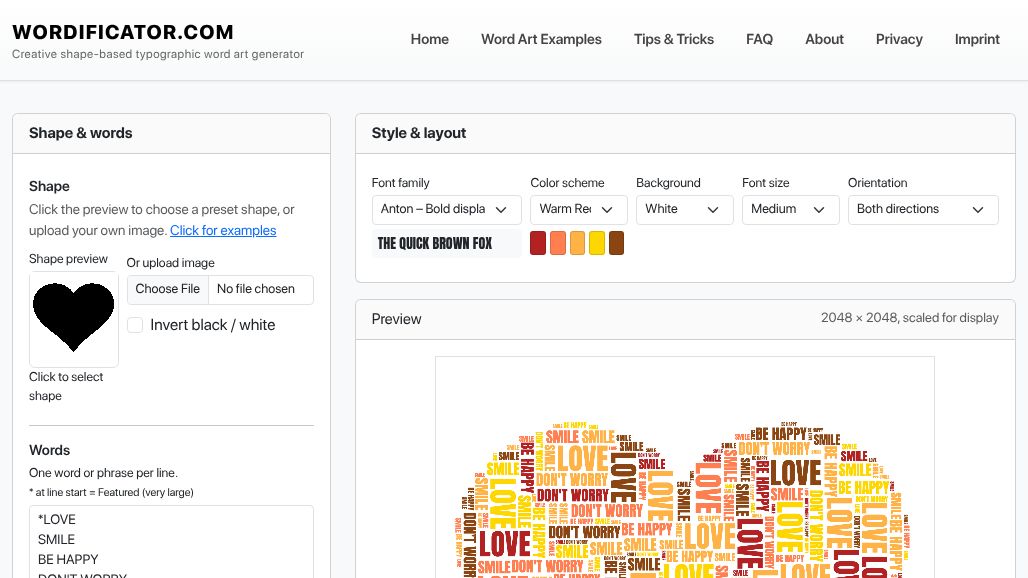
Task: Expand the Color scheme dropdown
Action: (578, 209)
